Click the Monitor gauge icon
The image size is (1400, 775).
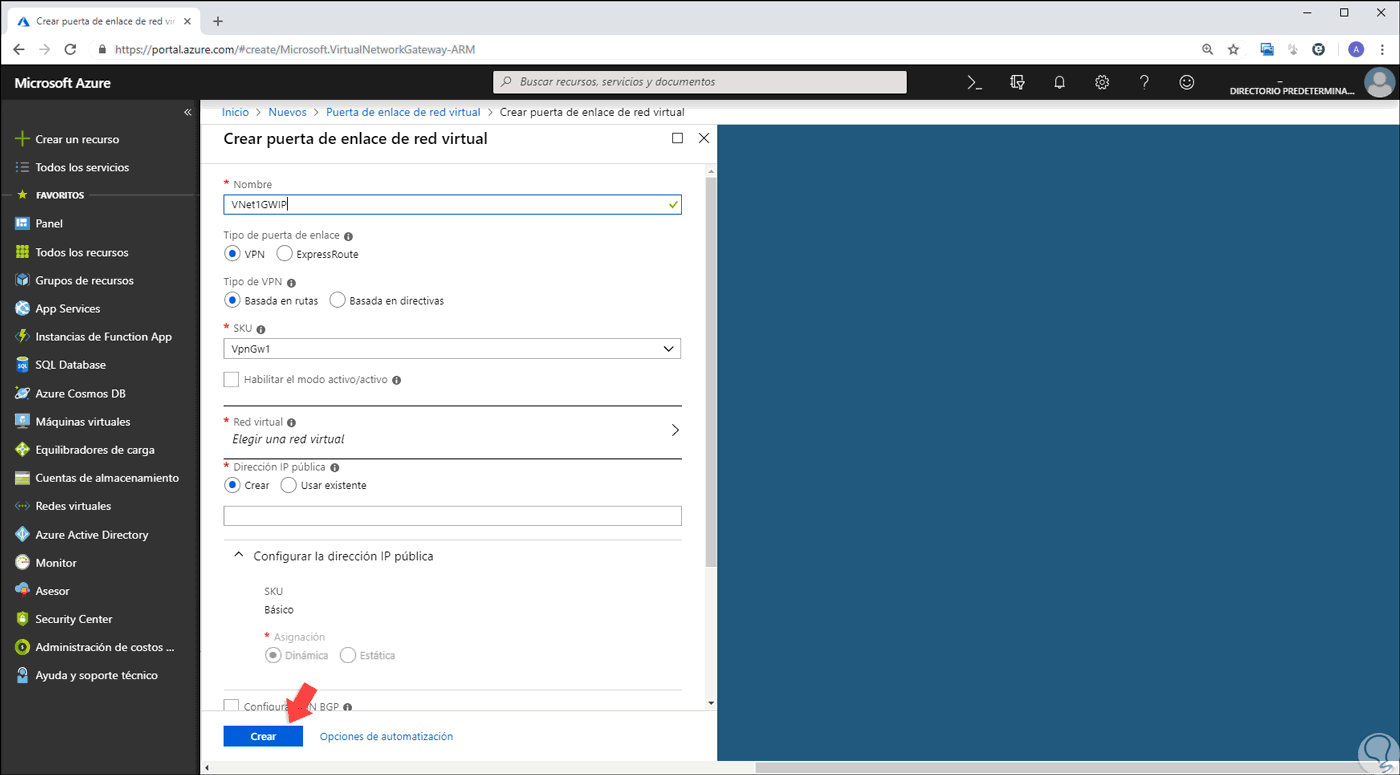click(22, 563)
